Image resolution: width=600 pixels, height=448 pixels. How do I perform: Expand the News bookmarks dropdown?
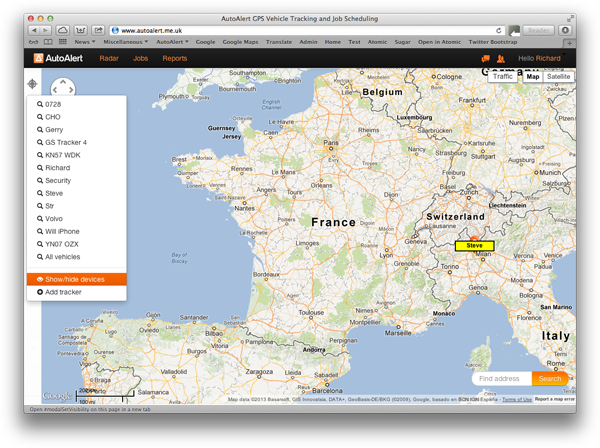(85, 42)
